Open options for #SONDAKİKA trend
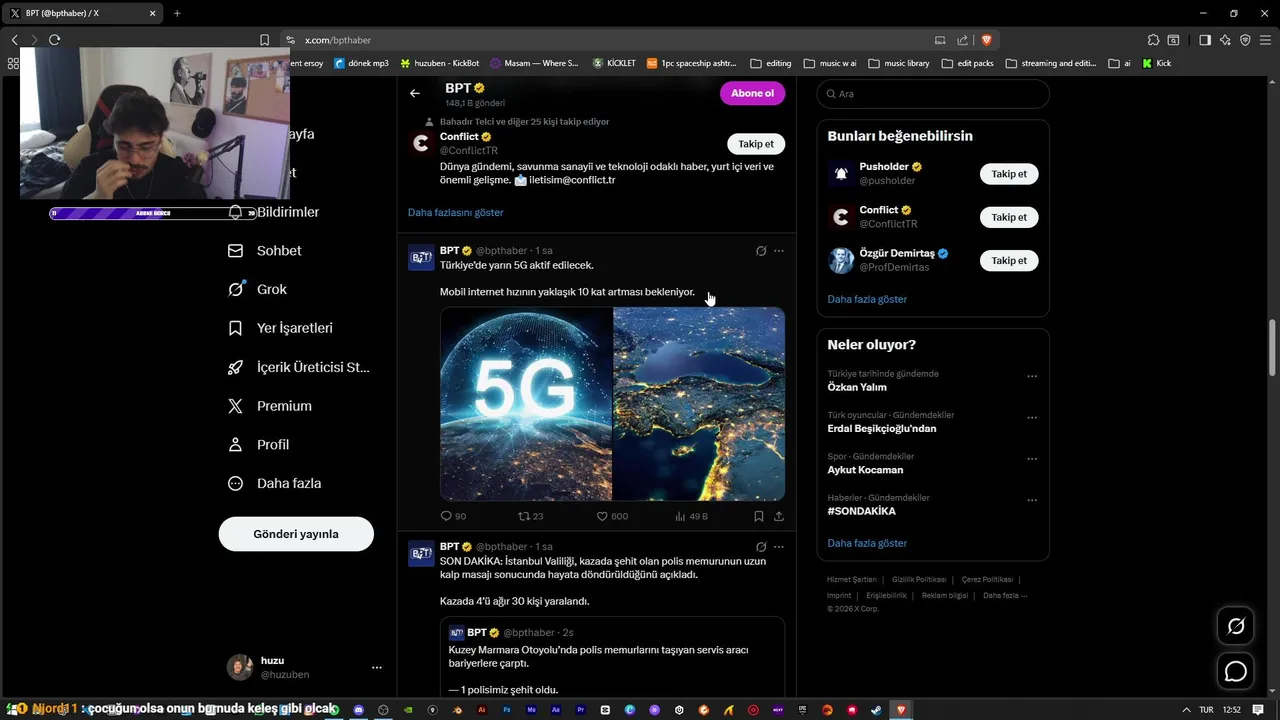 (1032, 500)
